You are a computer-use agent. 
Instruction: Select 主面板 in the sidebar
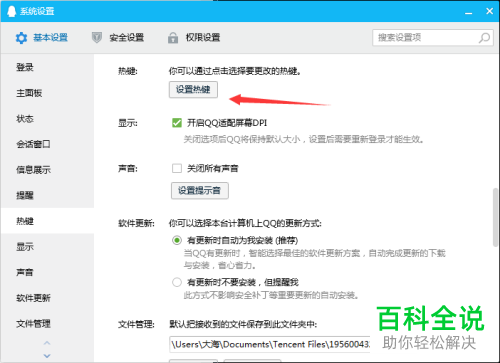click(47, 93)
